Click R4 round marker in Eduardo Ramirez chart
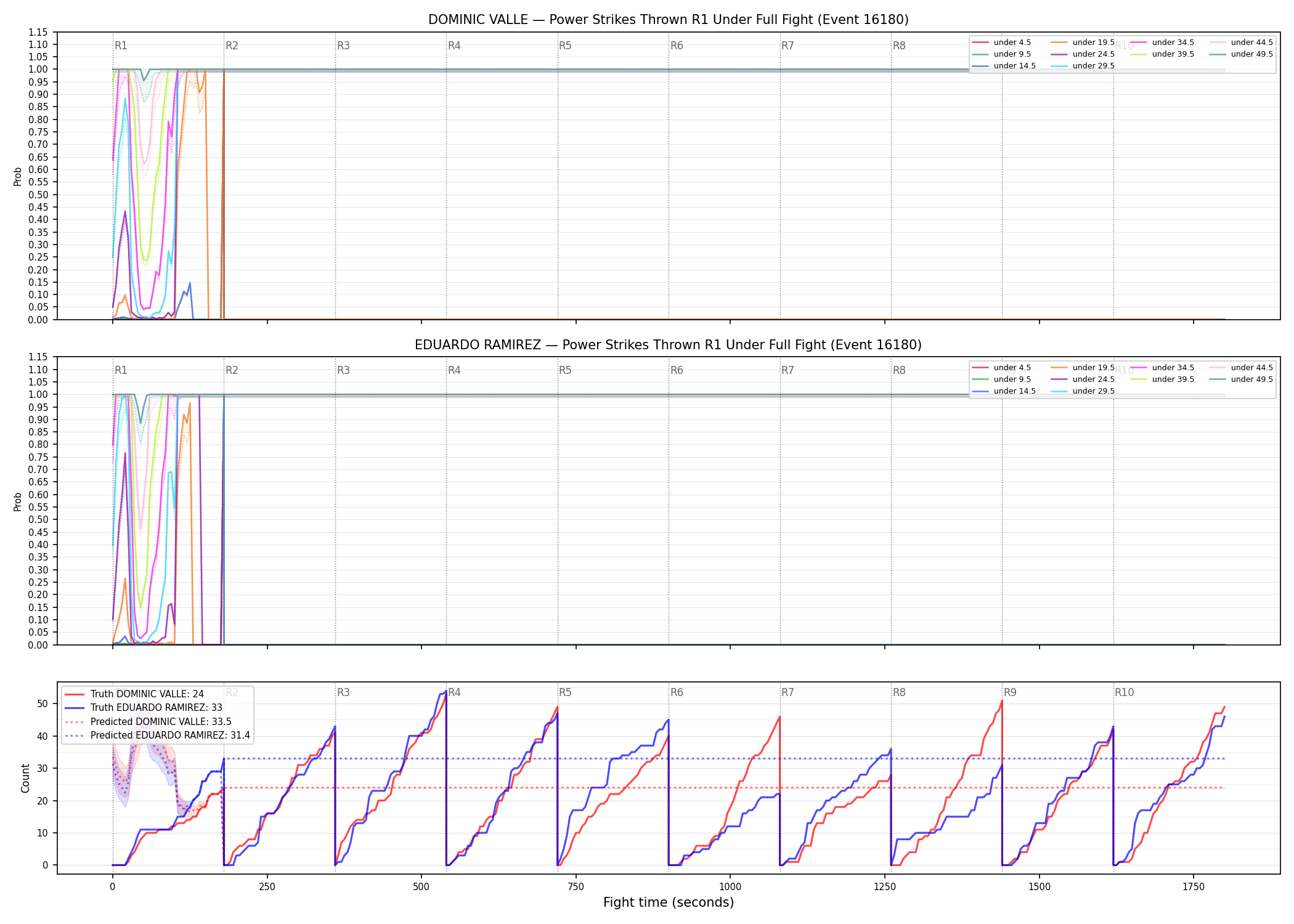Screen dimensions: 1294x924 pos(454,370)
